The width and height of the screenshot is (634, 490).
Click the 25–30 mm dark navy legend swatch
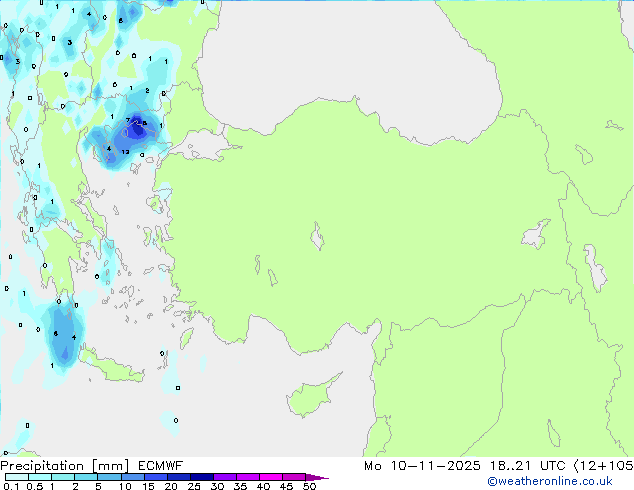[x=201, y=477]
